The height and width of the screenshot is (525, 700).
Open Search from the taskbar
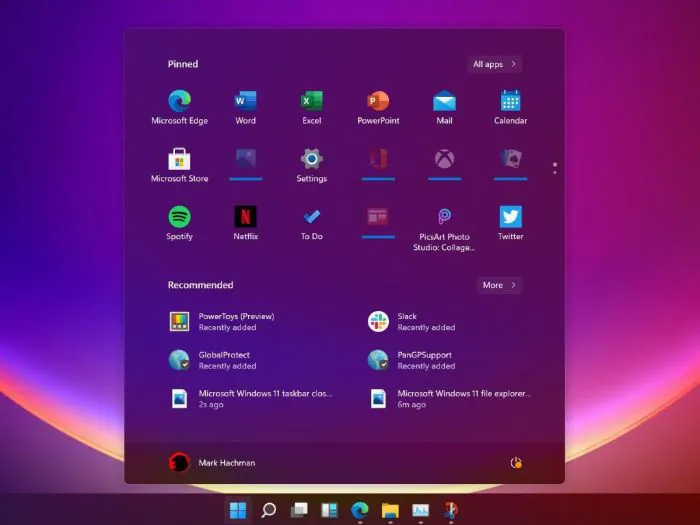coord(268,510)
